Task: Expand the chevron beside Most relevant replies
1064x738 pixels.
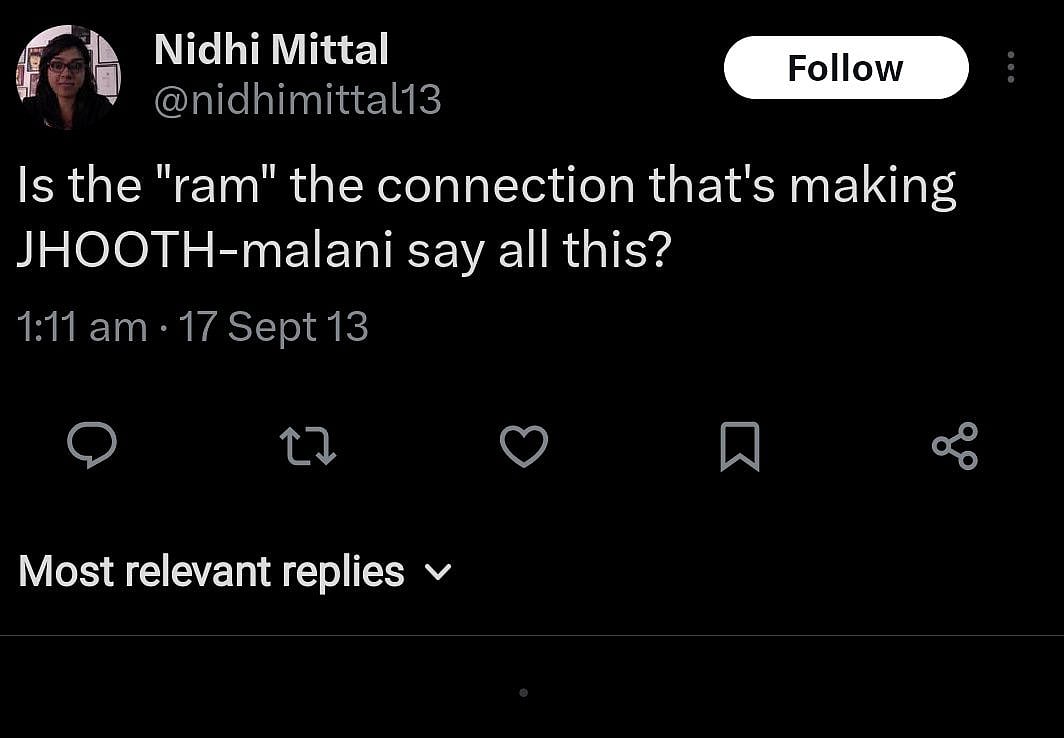Action: [x=438, y=573]
